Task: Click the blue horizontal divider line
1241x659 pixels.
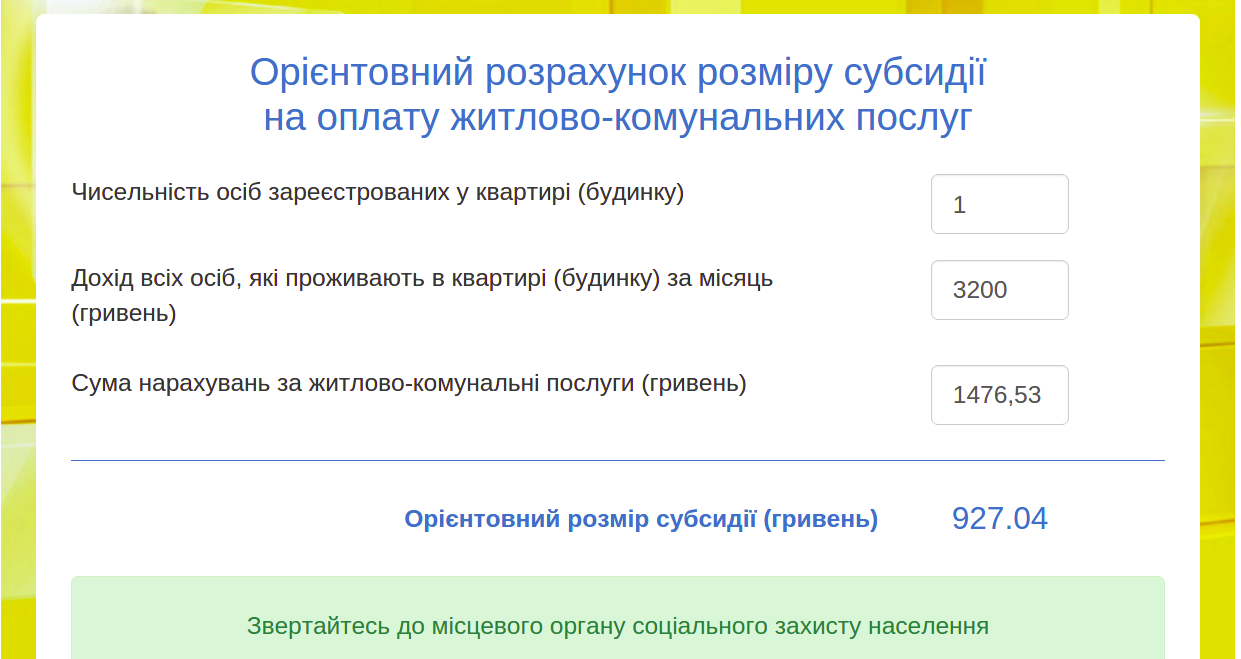Action: click(x=617, y=460)
